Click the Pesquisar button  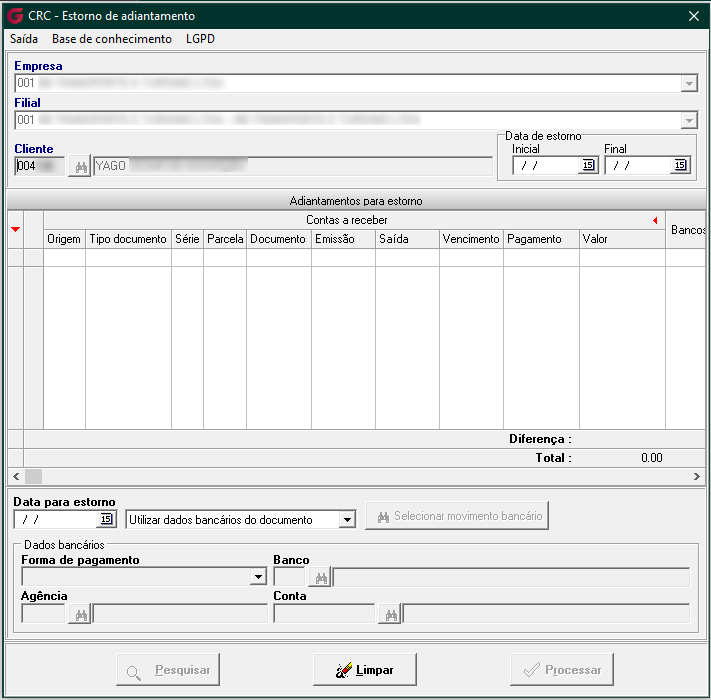(168, 670)
